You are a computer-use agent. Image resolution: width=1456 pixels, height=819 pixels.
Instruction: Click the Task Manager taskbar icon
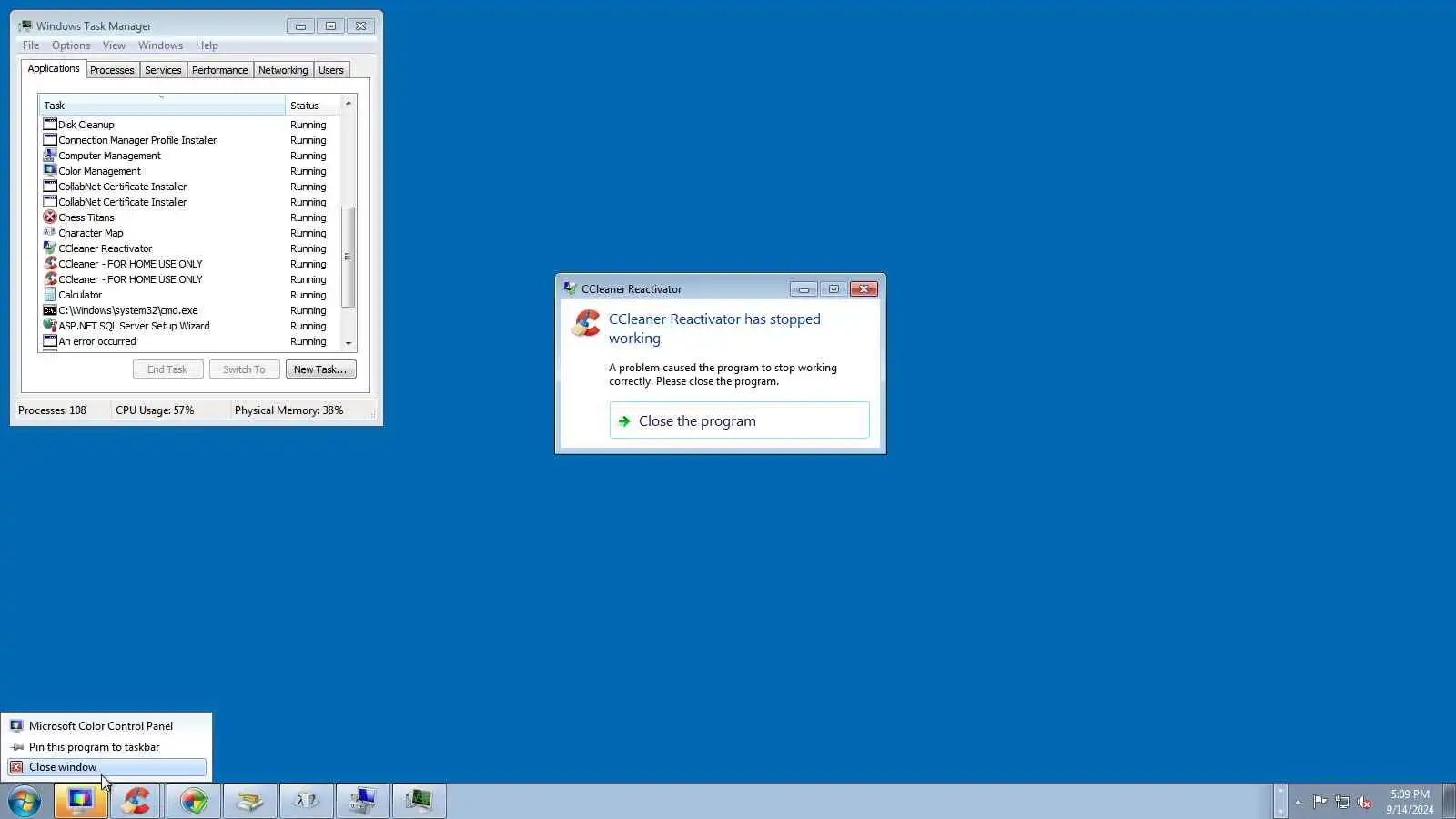[x=419, y=801]
